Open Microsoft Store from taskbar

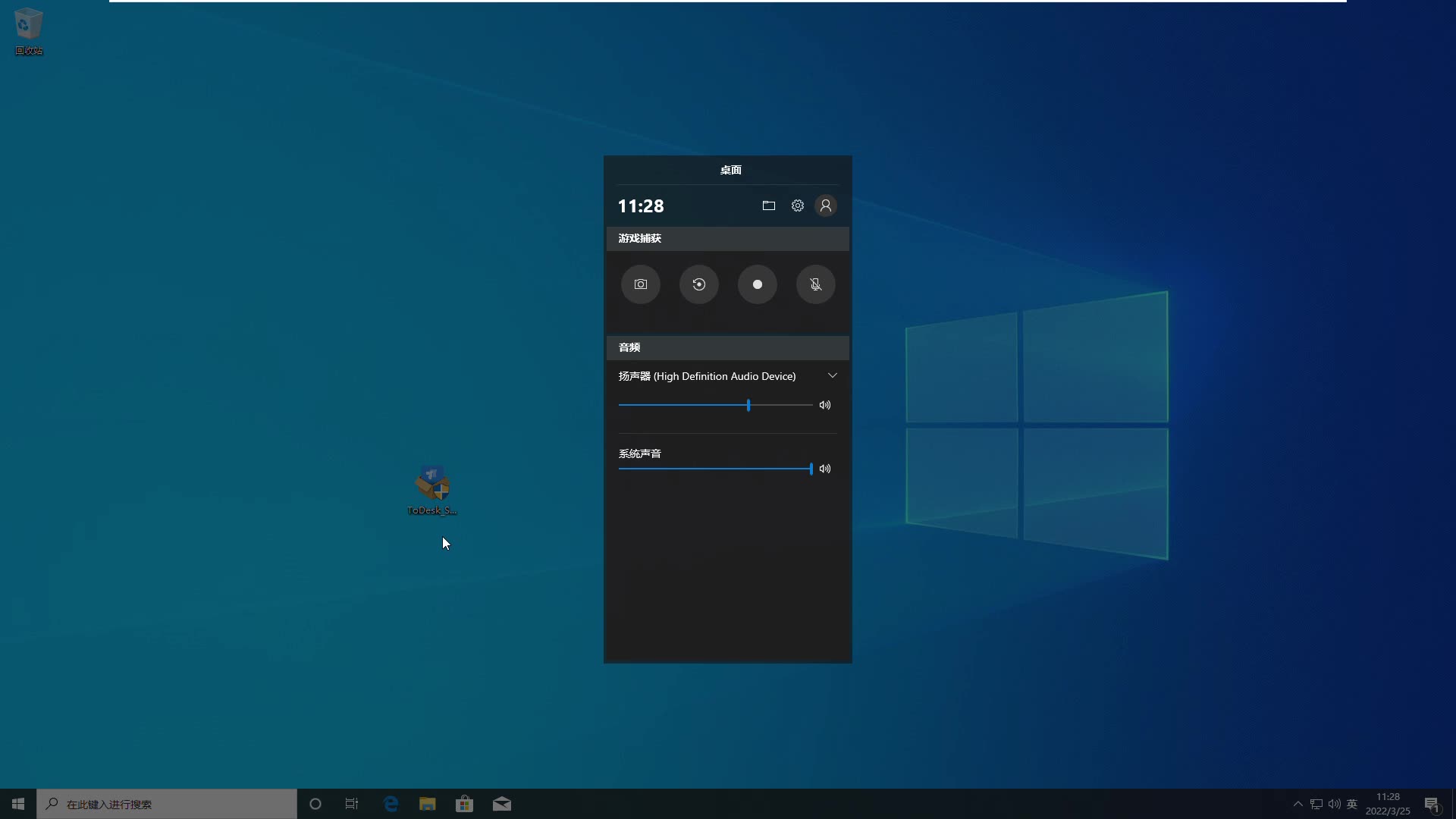click(465, 804)
